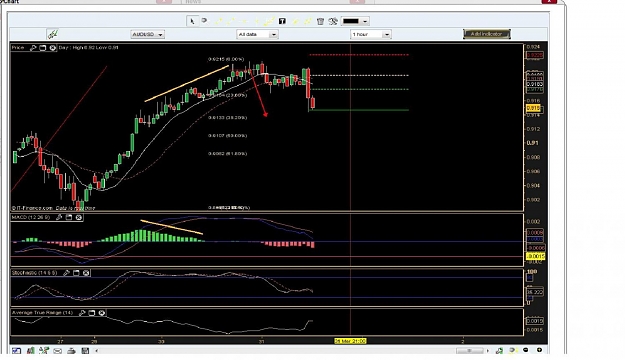Open the 1 hour timeframe dropdown

(x=371, y=35)
